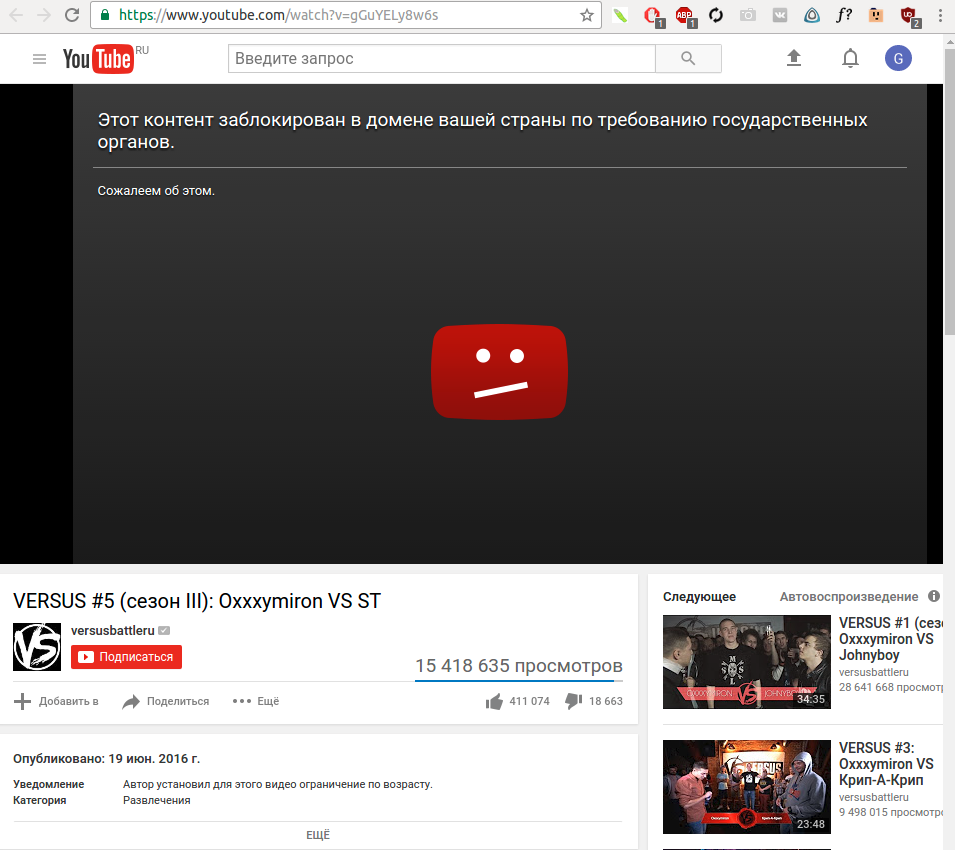Open the account avatar menu
Screen dimensions: 955x850
pyautogui.click(x=898, y=59)
